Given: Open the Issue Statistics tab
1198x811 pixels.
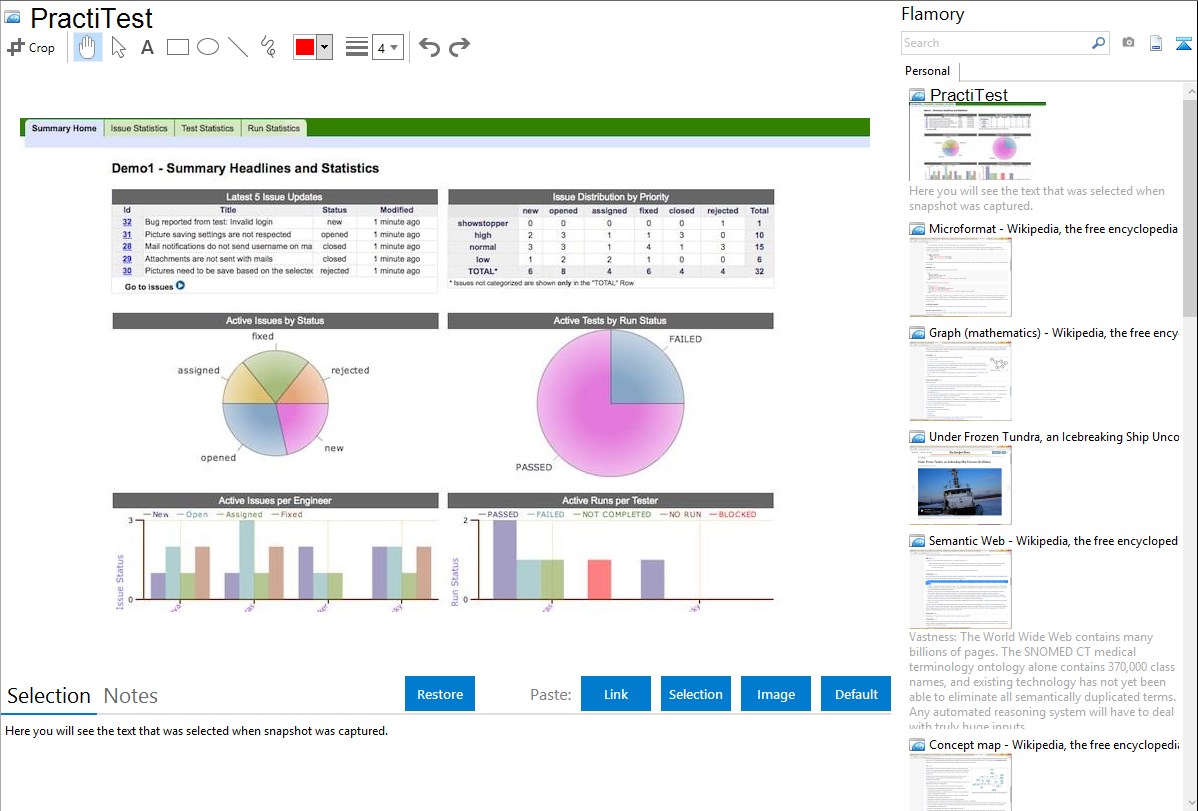Looking at the screenshot, I should [139, 128].
